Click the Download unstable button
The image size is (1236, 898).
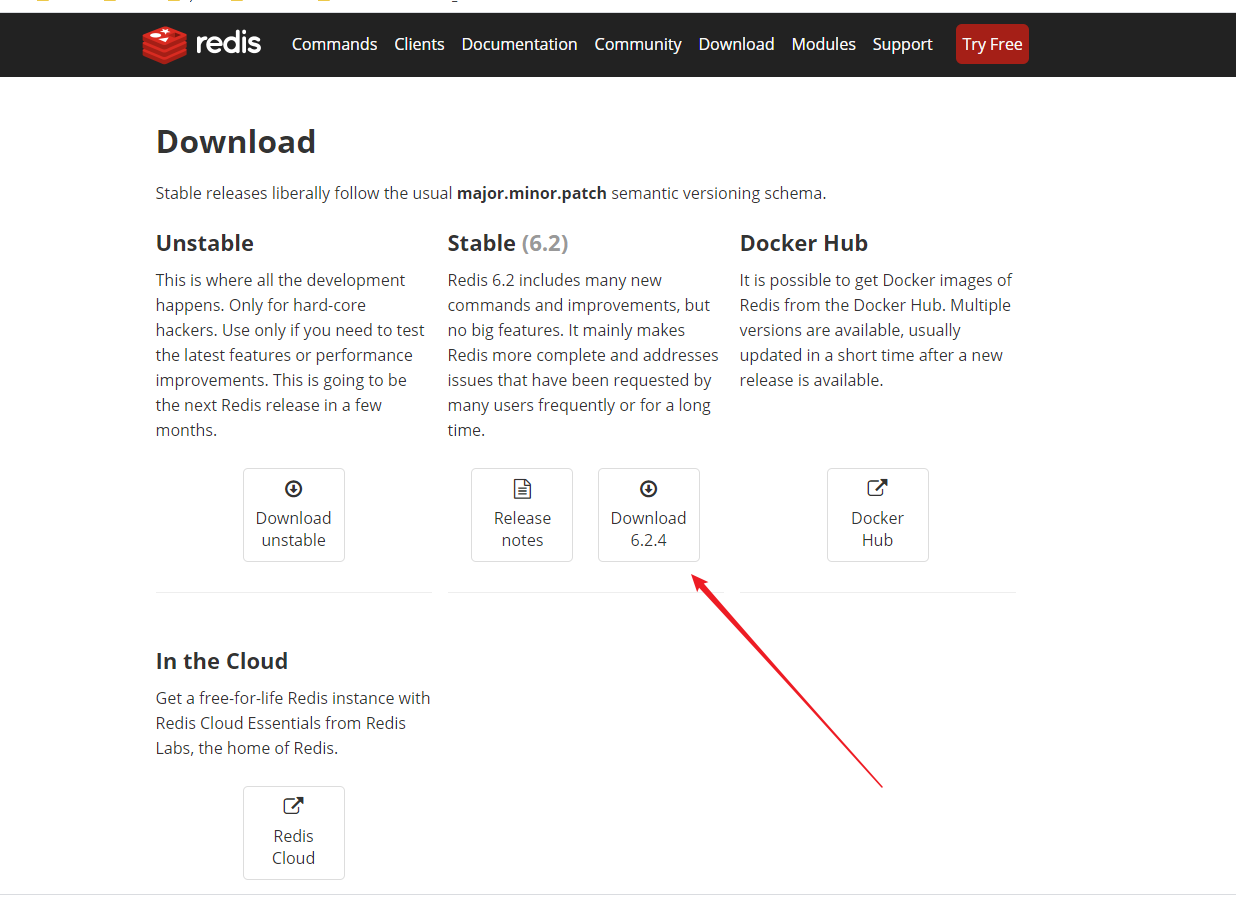click(294, 515)
